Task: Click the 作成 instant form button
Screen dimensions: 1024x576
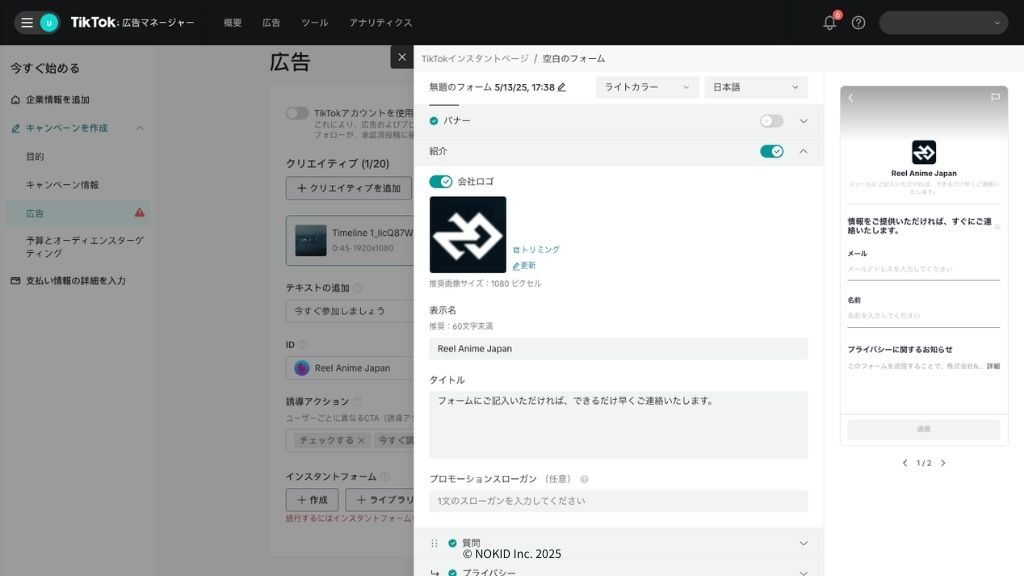Action: click(312, 500)
